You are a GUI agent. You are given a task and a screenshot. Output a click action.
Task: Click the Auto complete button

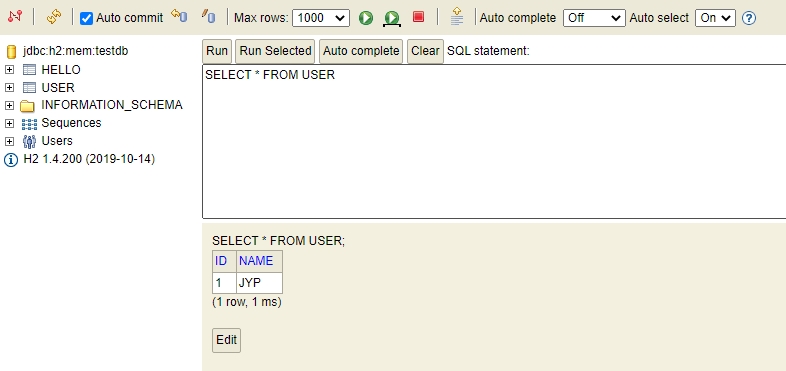[361, 51]
